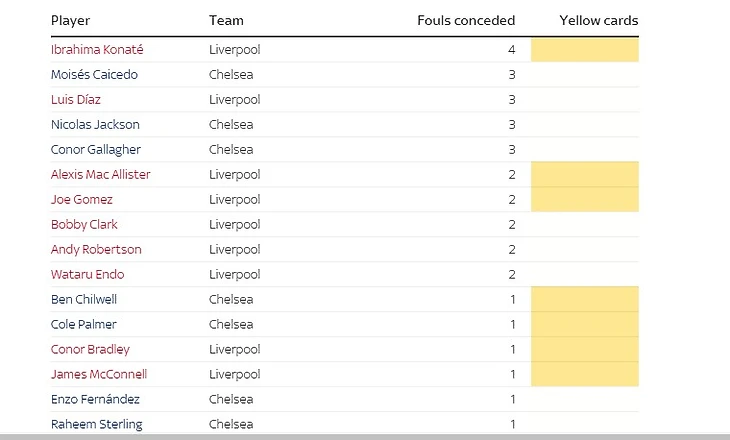Open Ibrahima Konaté player link
The width and height of the screenshot is (730, 440).
click(x=97, y=49)
